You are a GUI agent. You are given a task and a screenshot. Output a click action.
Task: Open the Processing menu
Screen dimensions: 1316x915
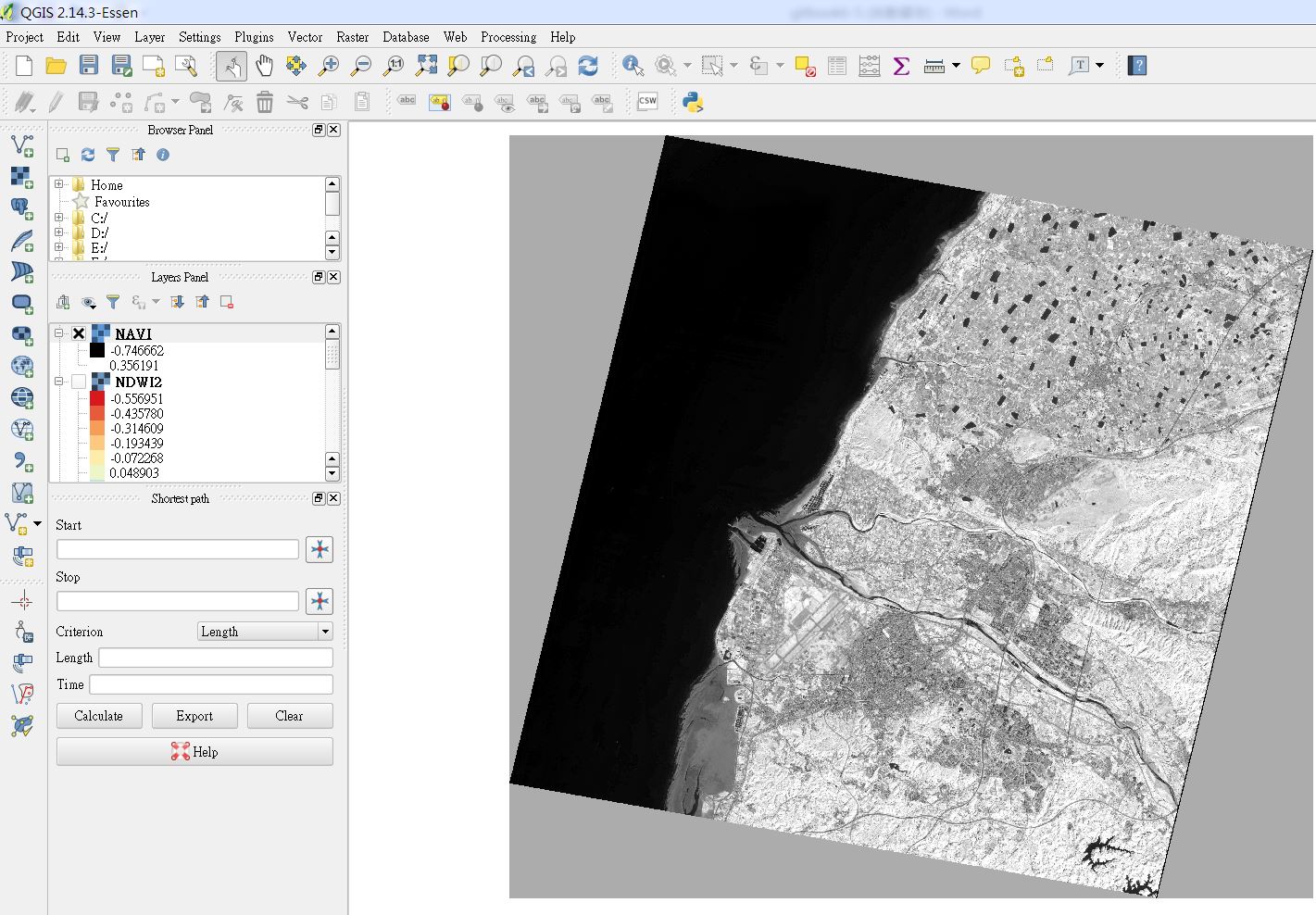[x=508, y=37]
